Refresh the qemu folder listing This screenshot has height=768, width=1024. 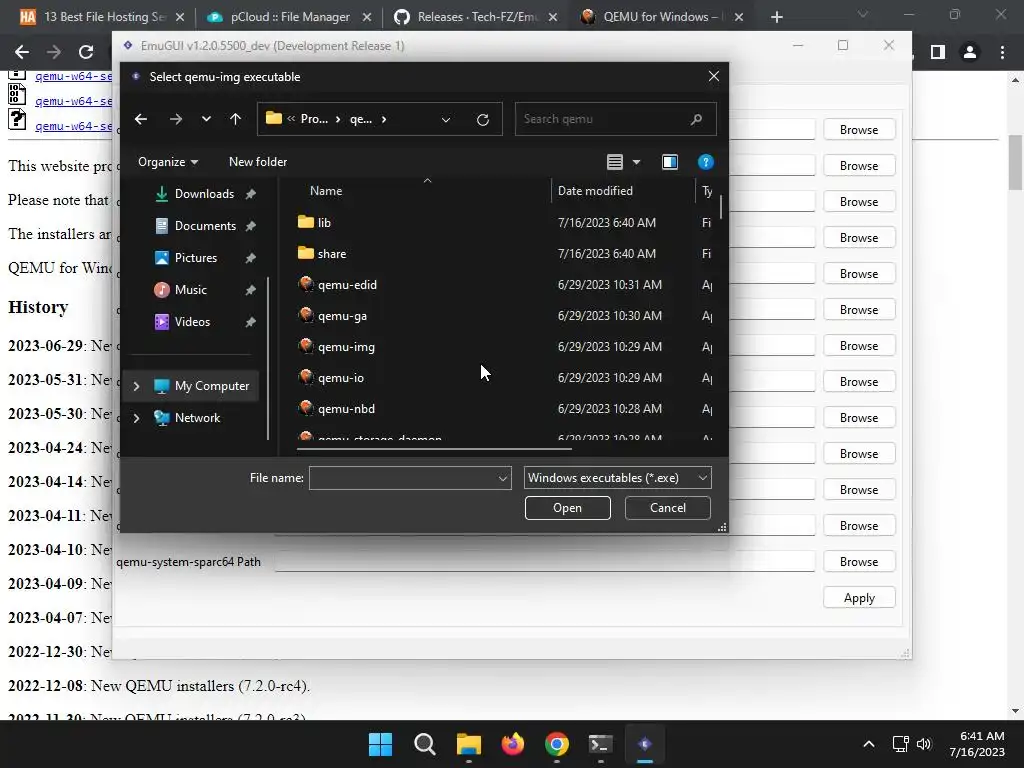483,120
